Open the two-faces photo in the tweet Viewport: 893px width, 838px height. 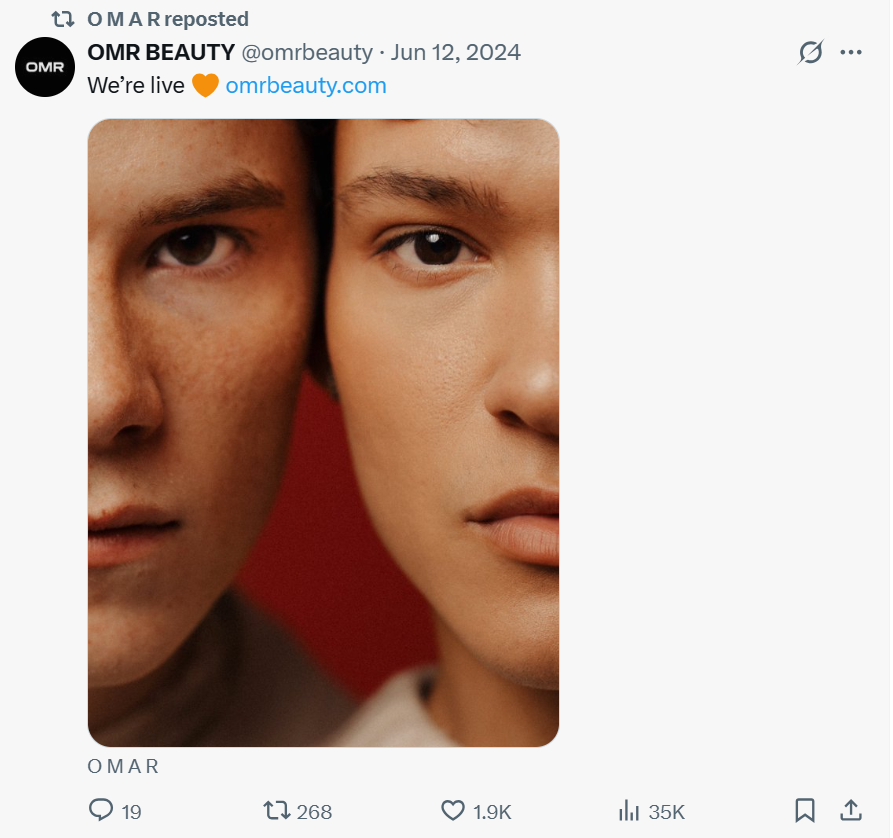(x=323, y=432)
